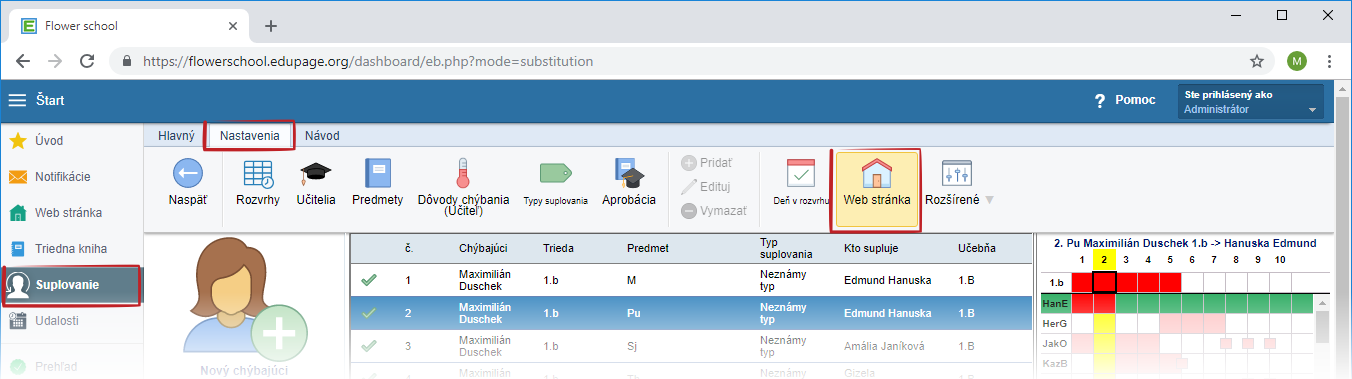Toggle green checkmark on row 1
Screen dimensions: 1352x379
pos(369,280)
